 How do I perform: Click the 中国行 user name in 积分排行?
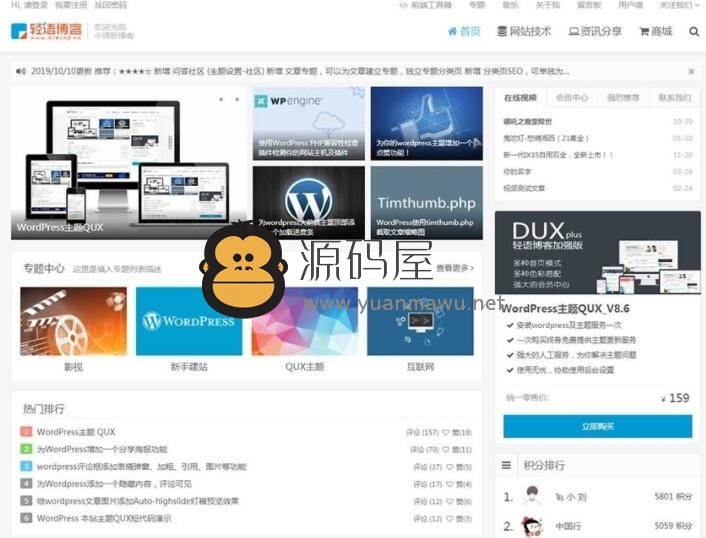[x=568, y=525]
